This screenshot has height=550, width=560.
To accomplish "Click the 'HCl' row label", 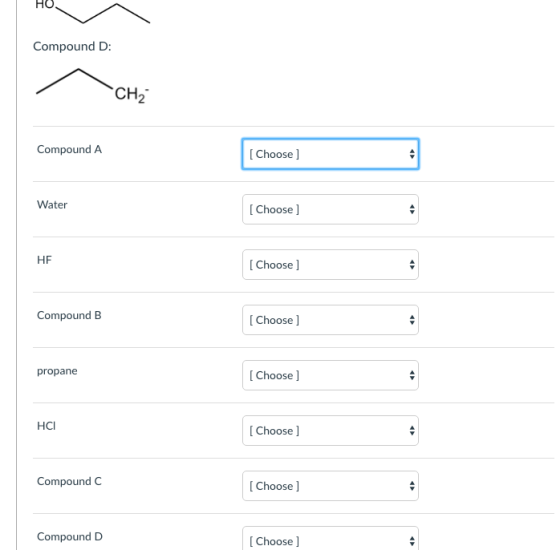I will (x=46, y=426).
